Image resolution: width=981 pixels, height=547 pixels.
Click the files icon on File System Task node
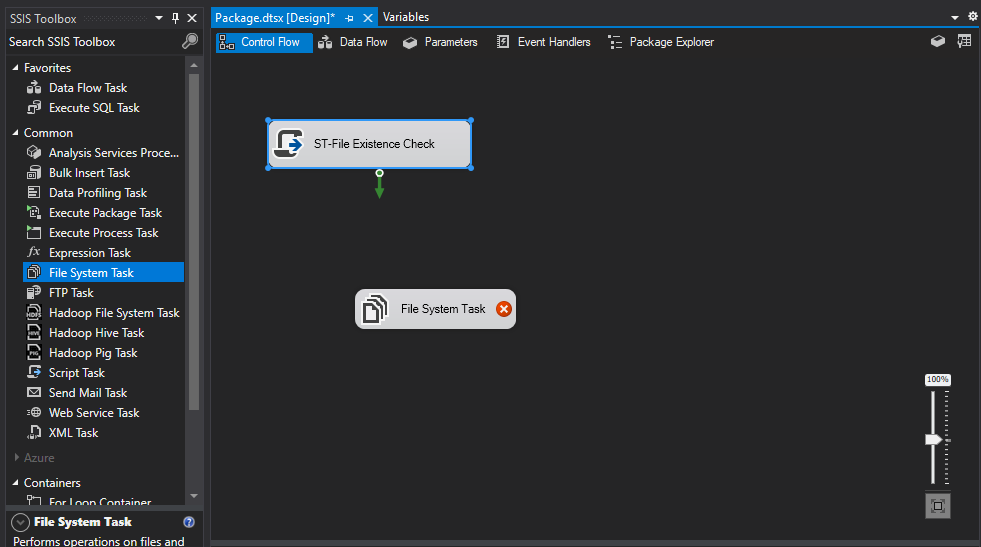click(374, 309)
